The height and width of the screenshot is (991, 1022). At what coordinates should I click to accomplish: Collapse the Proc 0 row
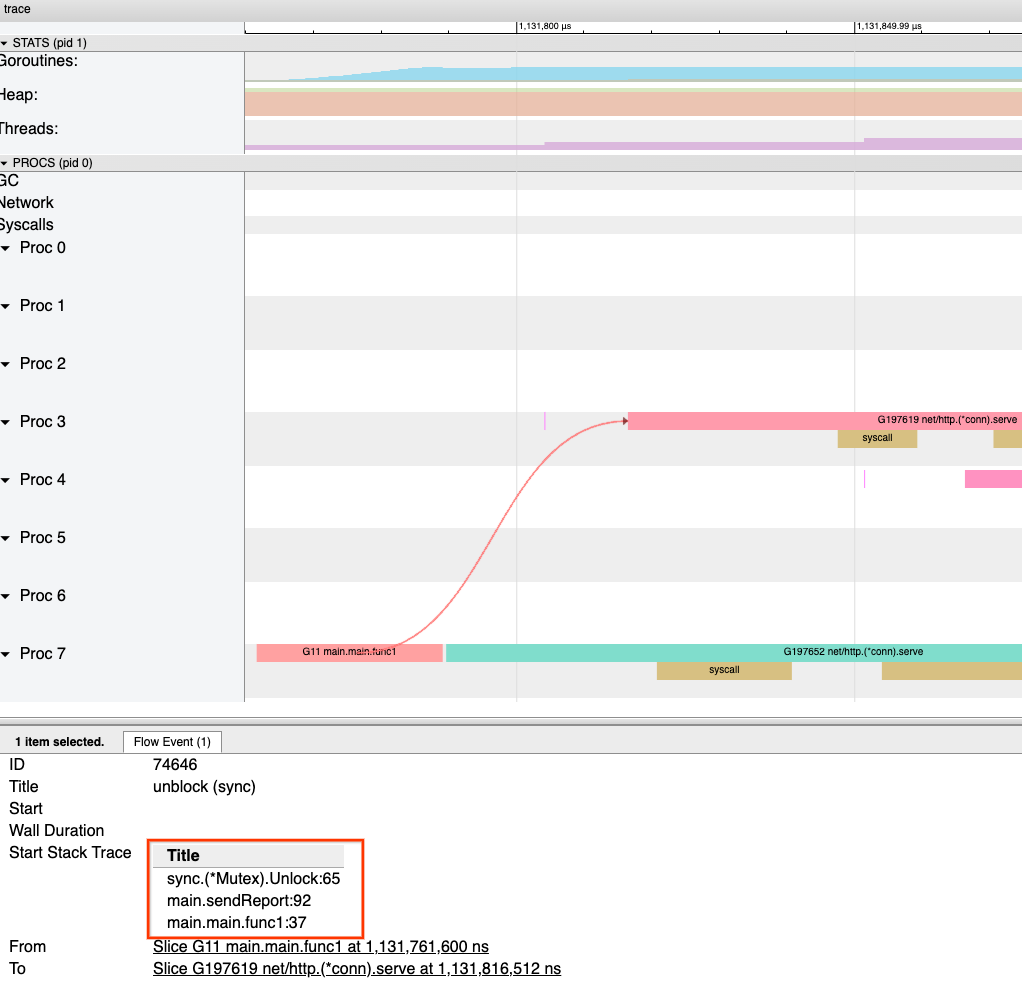(8, 248)
